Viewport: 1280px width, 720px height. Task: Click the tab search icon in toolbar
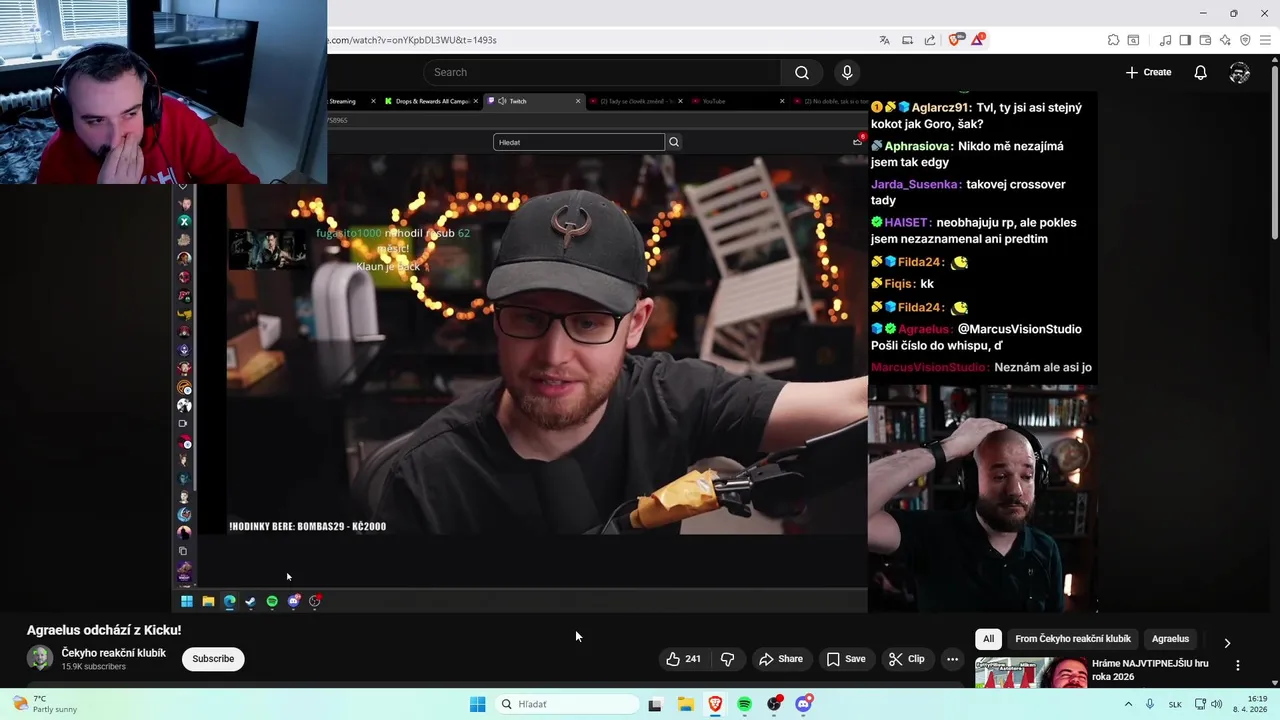[1133, 40]
